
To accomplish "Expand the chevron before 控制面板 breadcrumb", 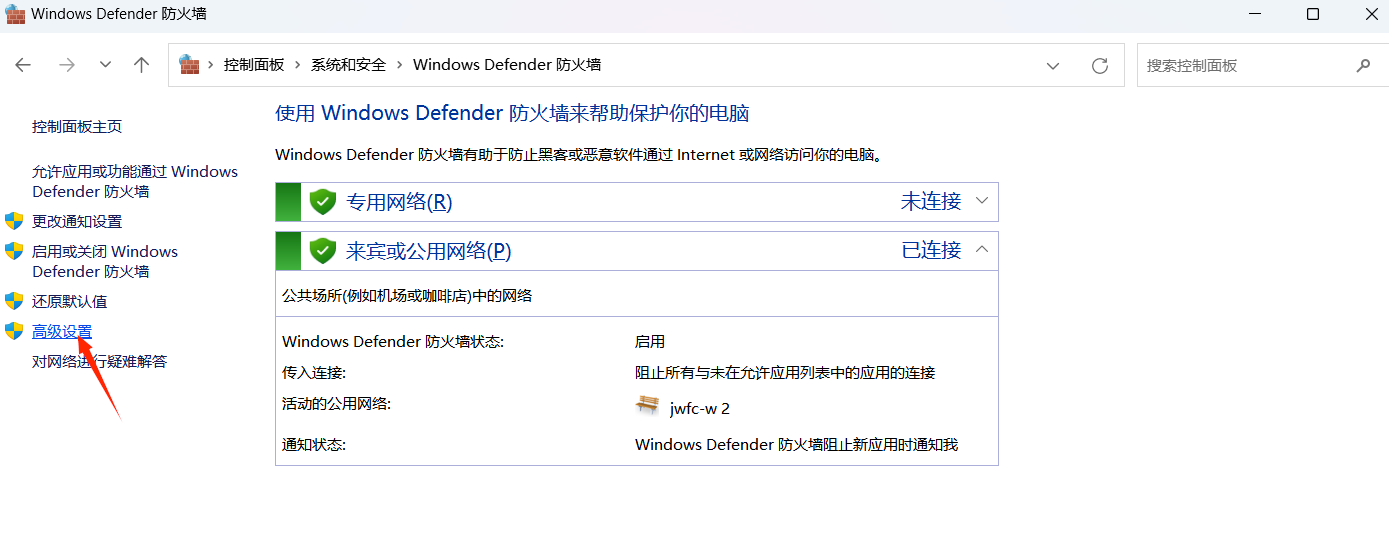I will 211,65.
